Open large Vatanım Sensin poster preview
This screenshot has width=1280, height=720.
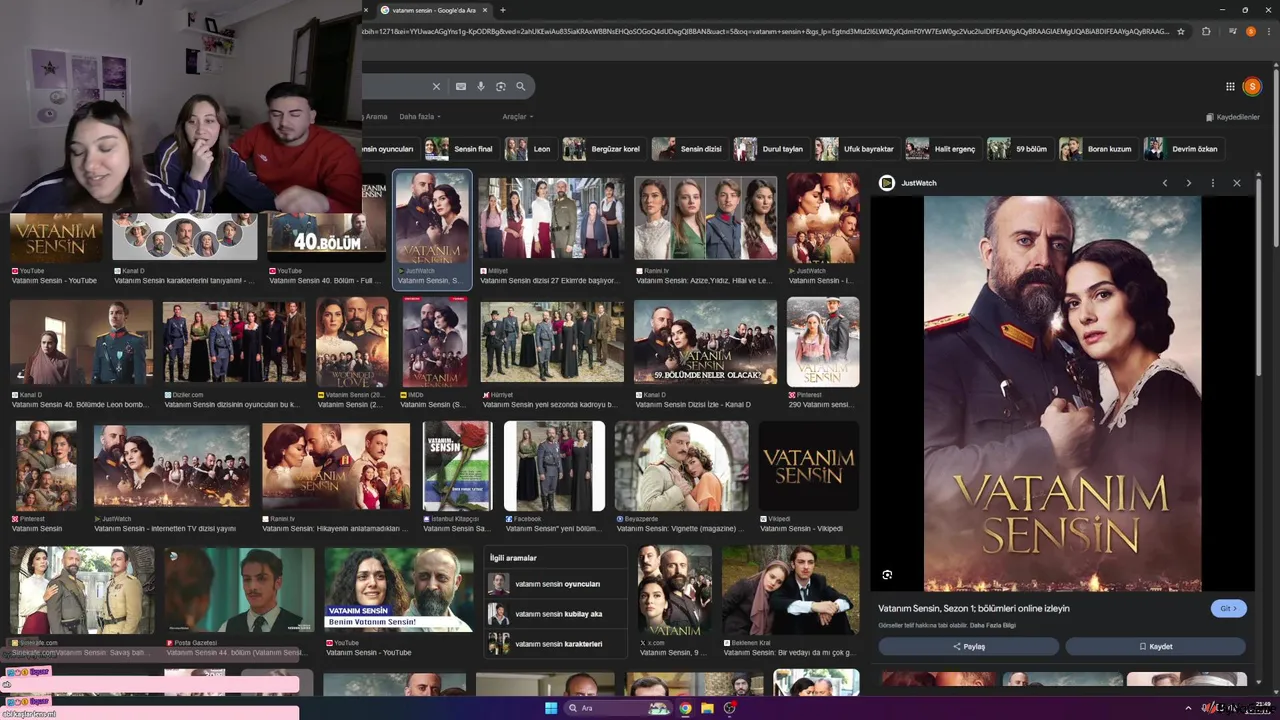[1062, 393]
